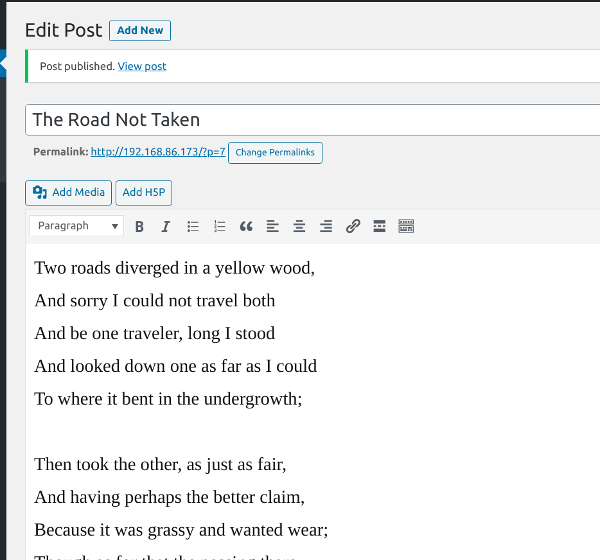Place cursor in line "And sorry I could not travel both"
600x560 pixels.
155,301
